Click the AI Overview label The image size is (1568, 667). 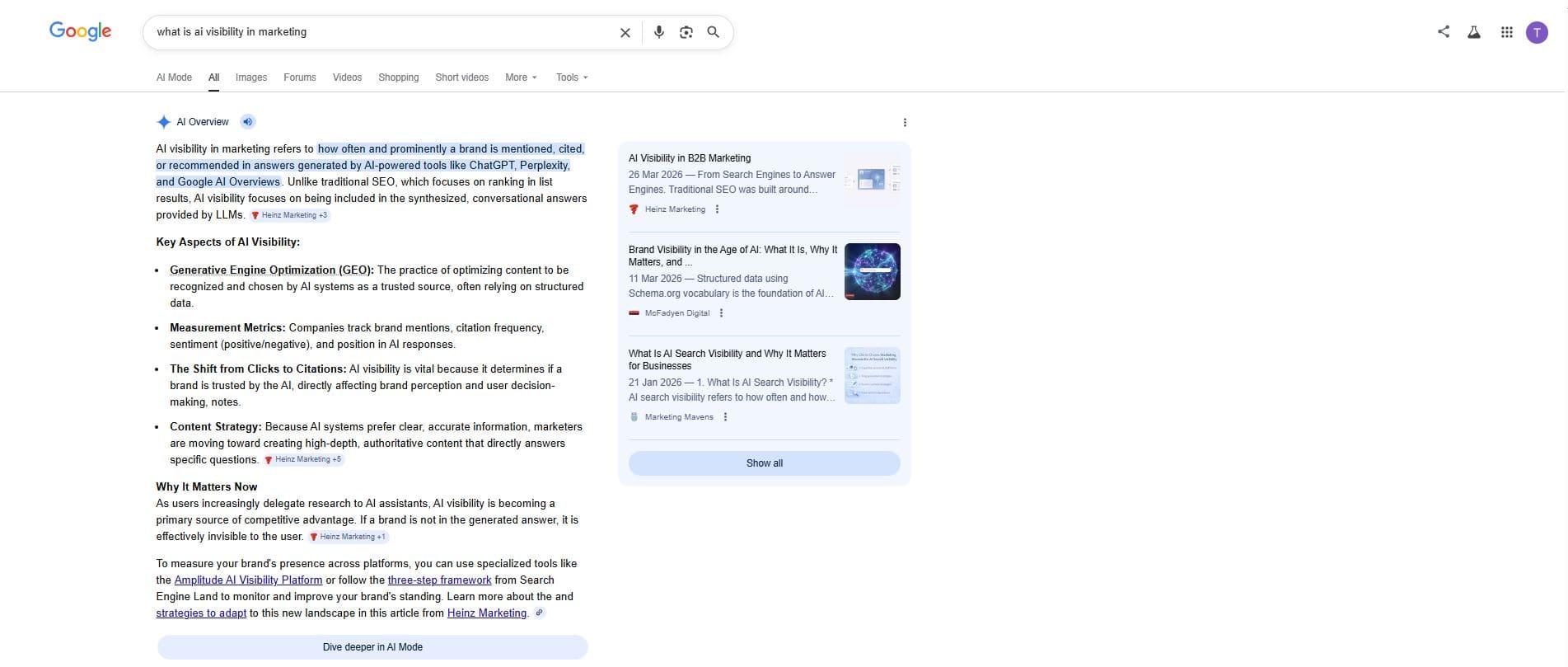point(203,122)
